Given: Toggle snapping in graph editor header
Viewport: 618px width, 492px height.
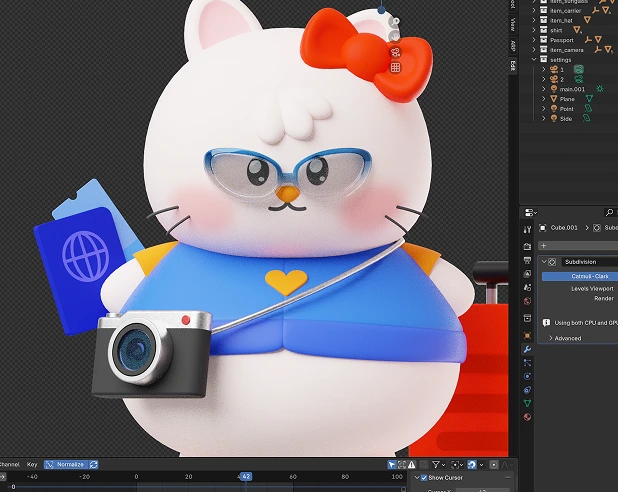Looking at the screenshot, I should (x=472, y=465).
